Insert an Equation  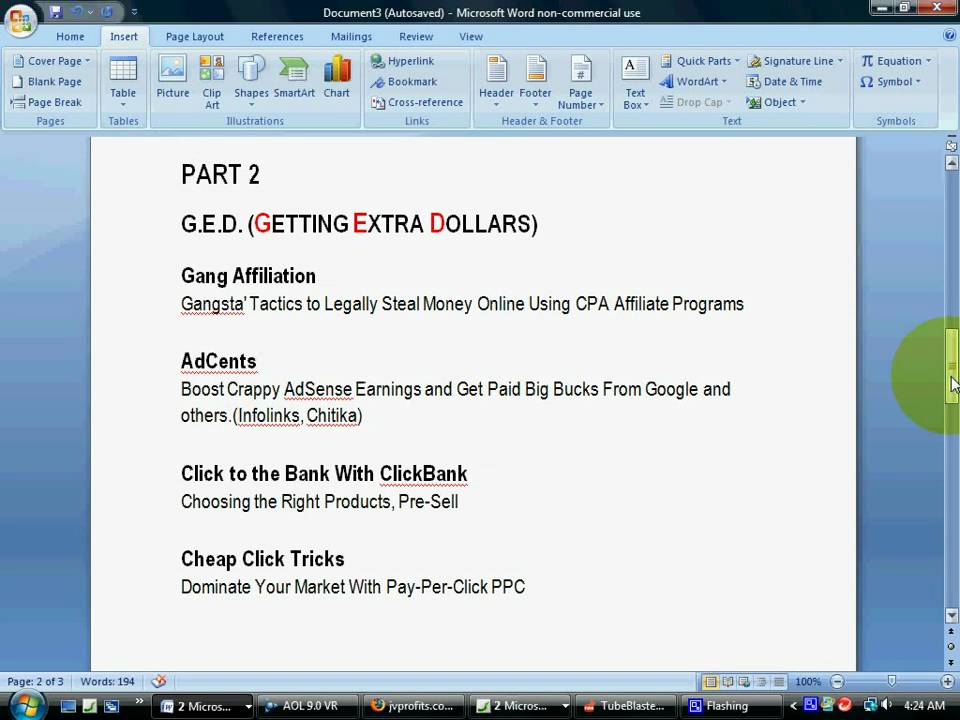pos(896,61)
